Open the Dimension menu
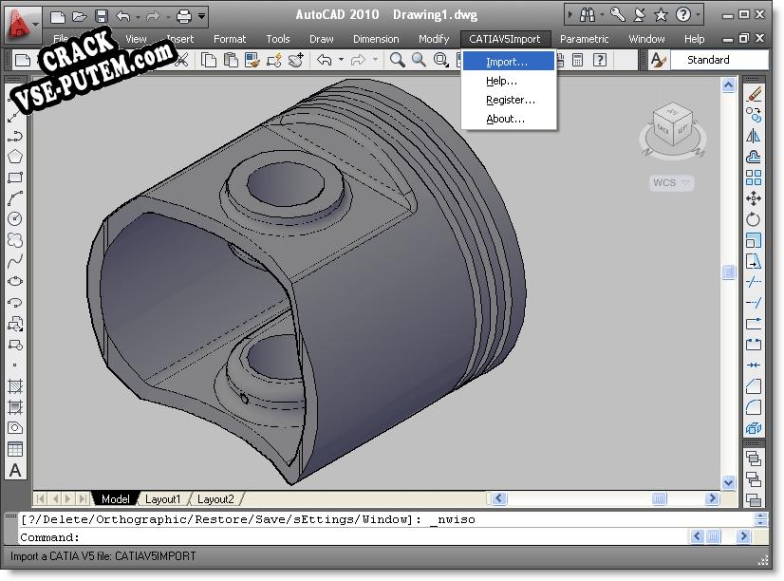Viewport: 784px width, 581px height. (376, 39)
